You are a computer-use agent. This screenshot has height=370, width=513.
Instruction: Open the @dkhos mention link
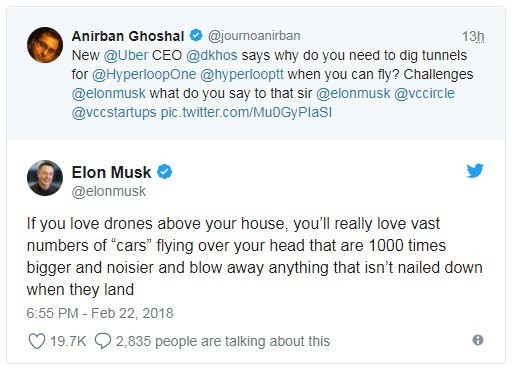point(212,55)
